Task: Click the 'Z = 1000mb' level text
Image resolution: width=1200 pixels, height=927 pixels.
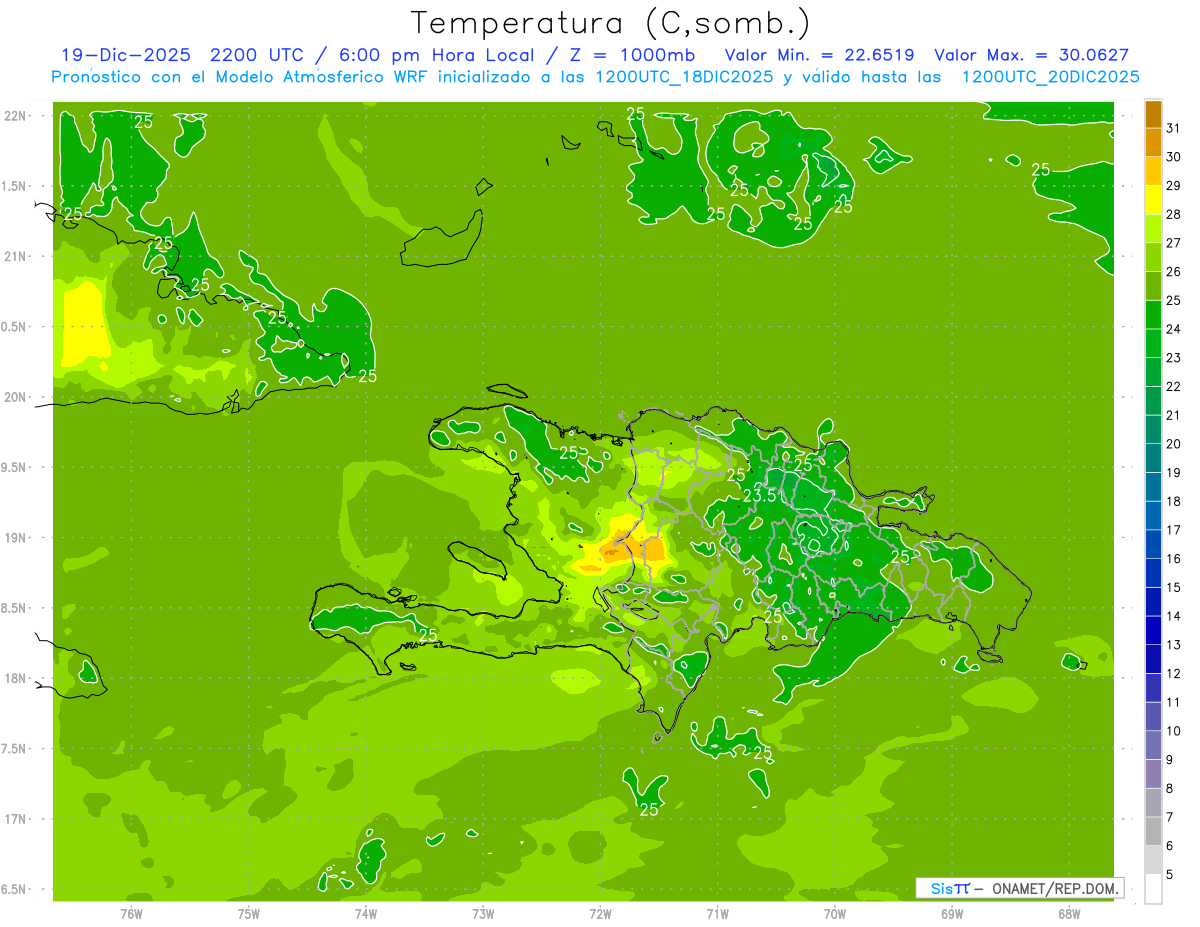Action: click(x=631, y=55)
